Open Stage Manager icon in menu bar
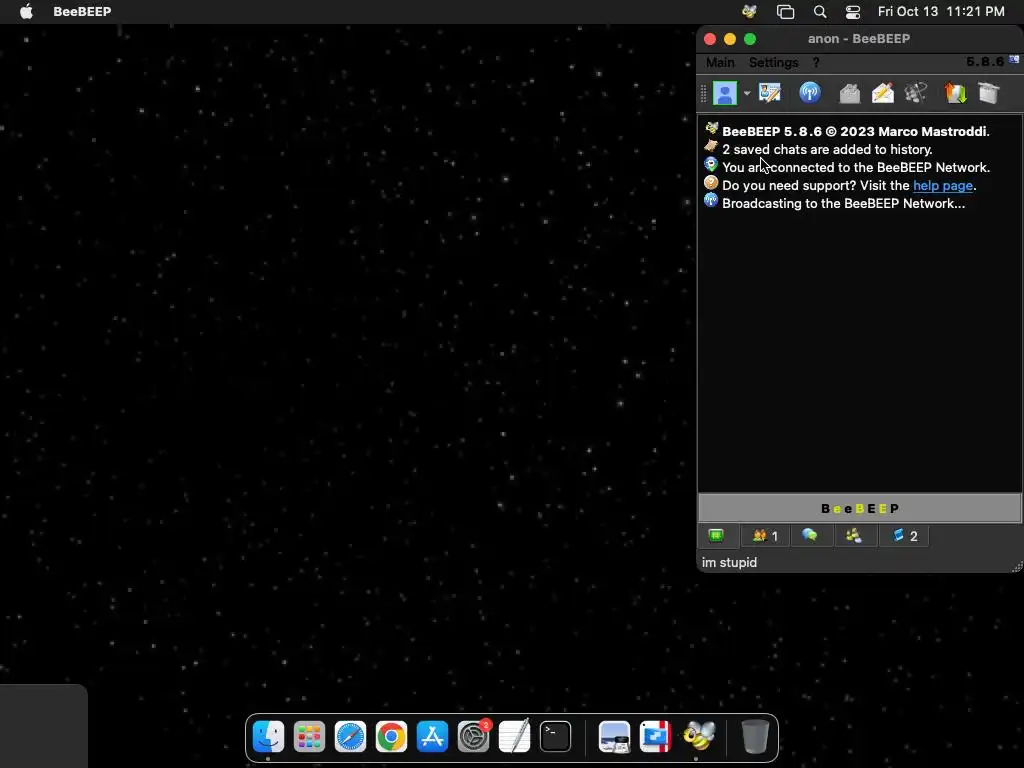 tap(785, 12)
